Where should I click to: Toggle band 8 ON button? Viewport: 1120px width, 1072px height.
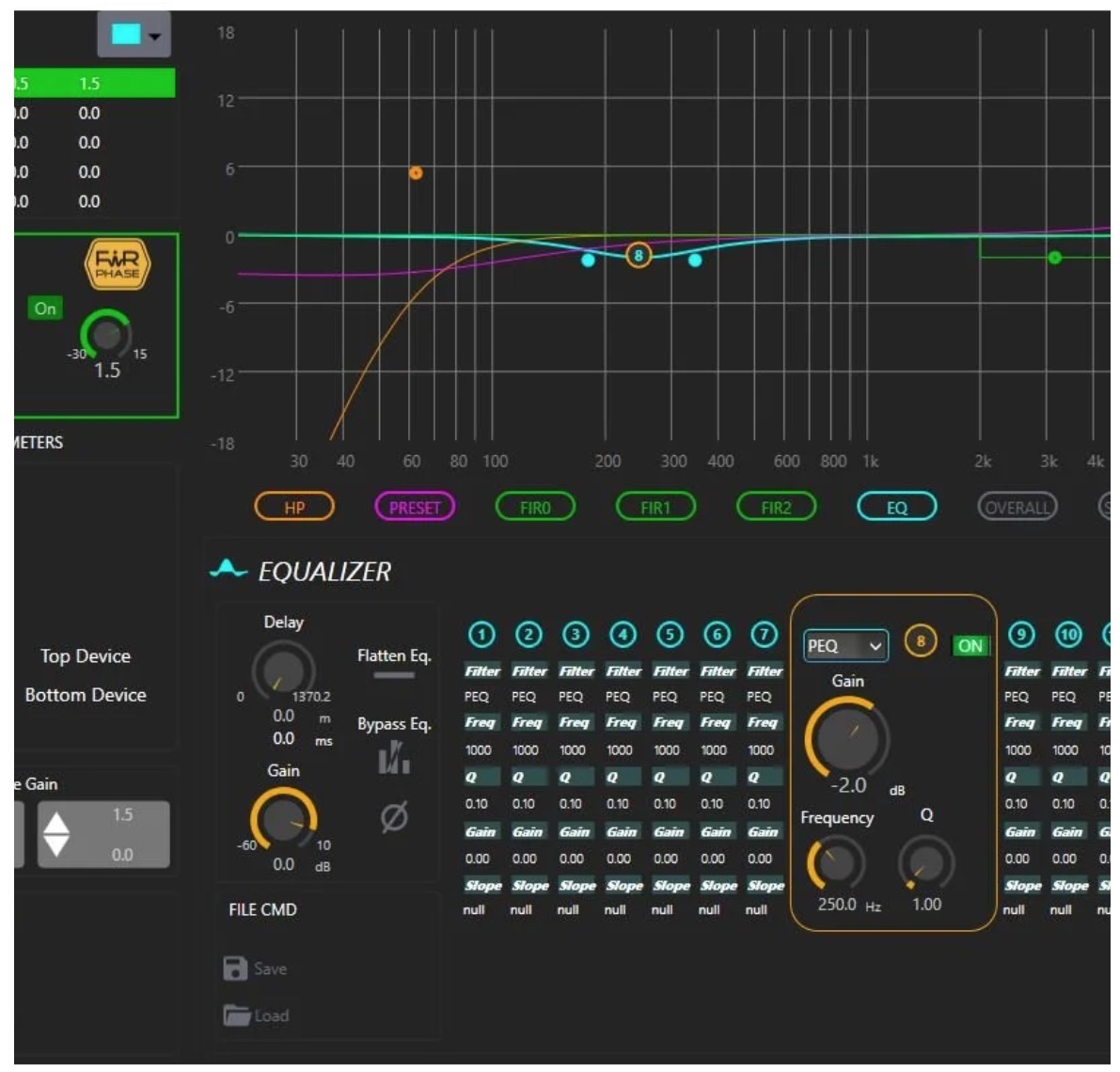970,646
